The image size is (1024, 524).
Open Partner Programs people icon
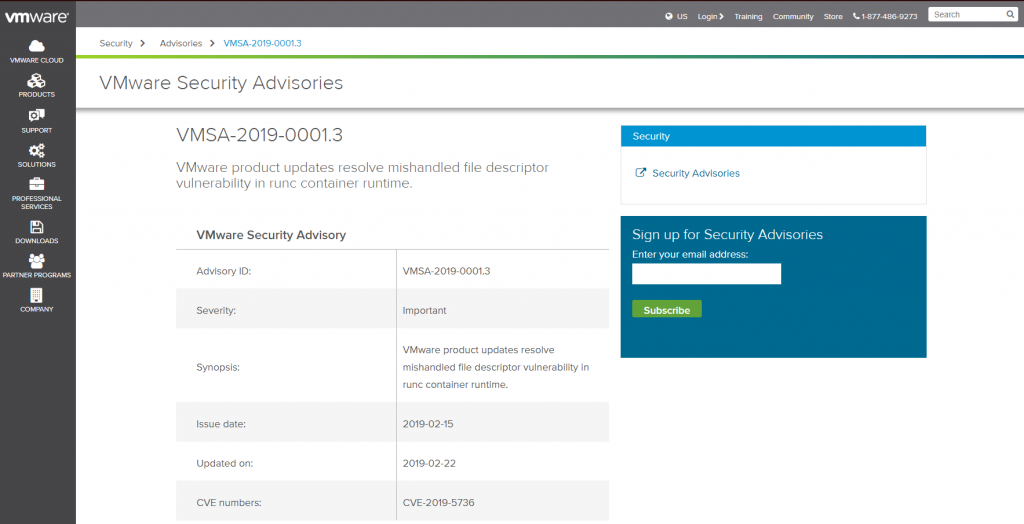tap(37, 261)
